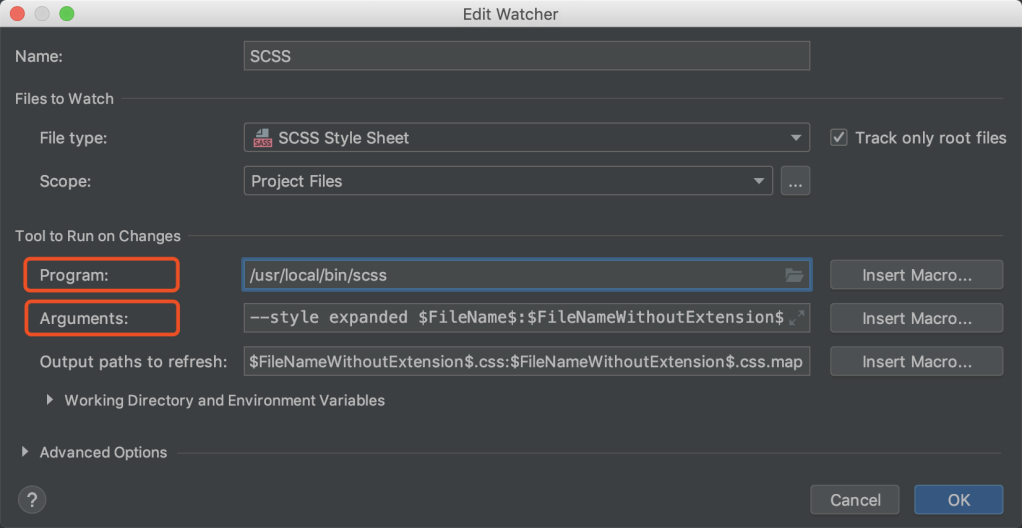Click the scope ellipsis browse button

[795, 181]
